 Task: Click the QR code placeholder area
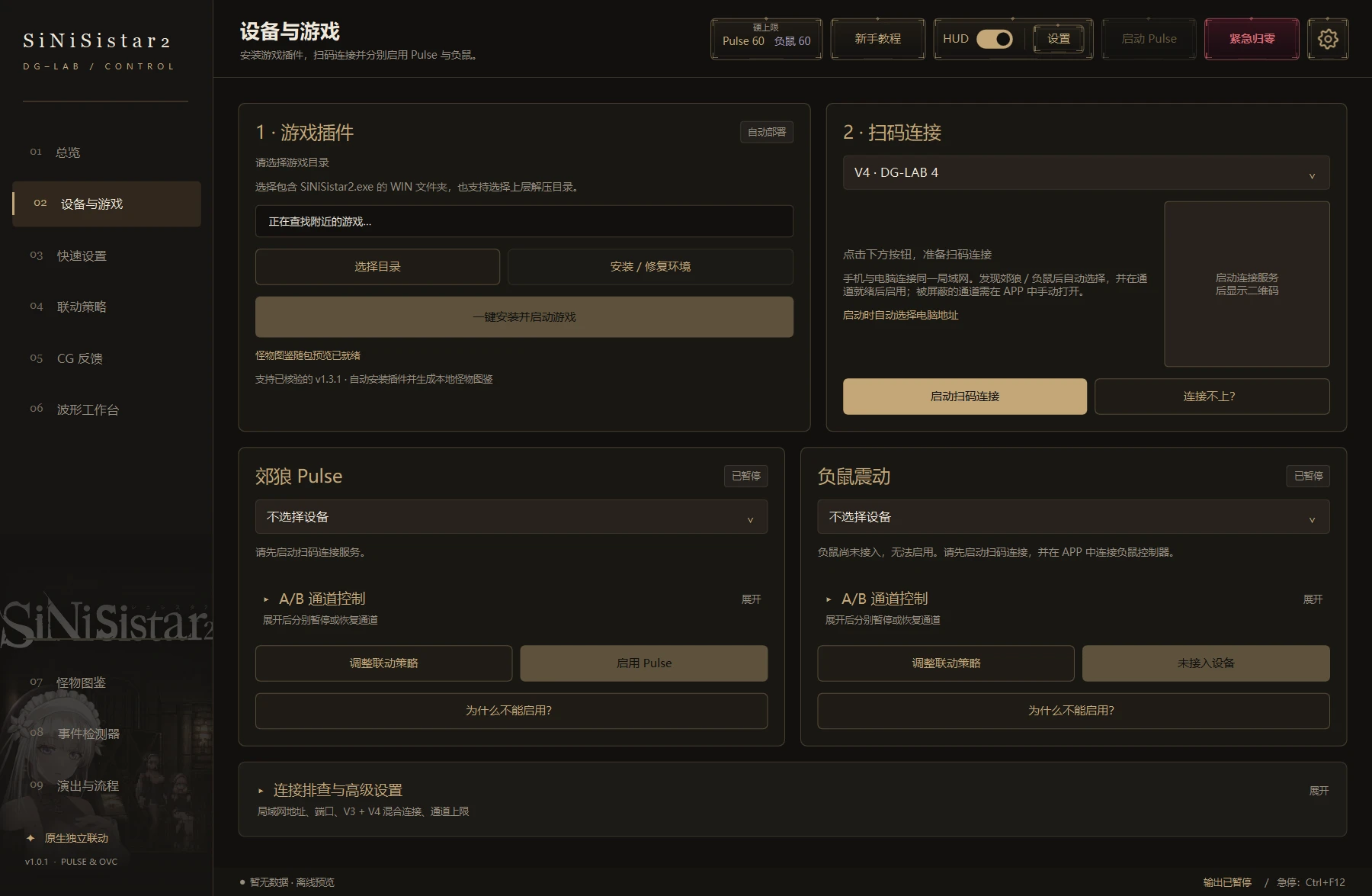(x=1247, y=284)
